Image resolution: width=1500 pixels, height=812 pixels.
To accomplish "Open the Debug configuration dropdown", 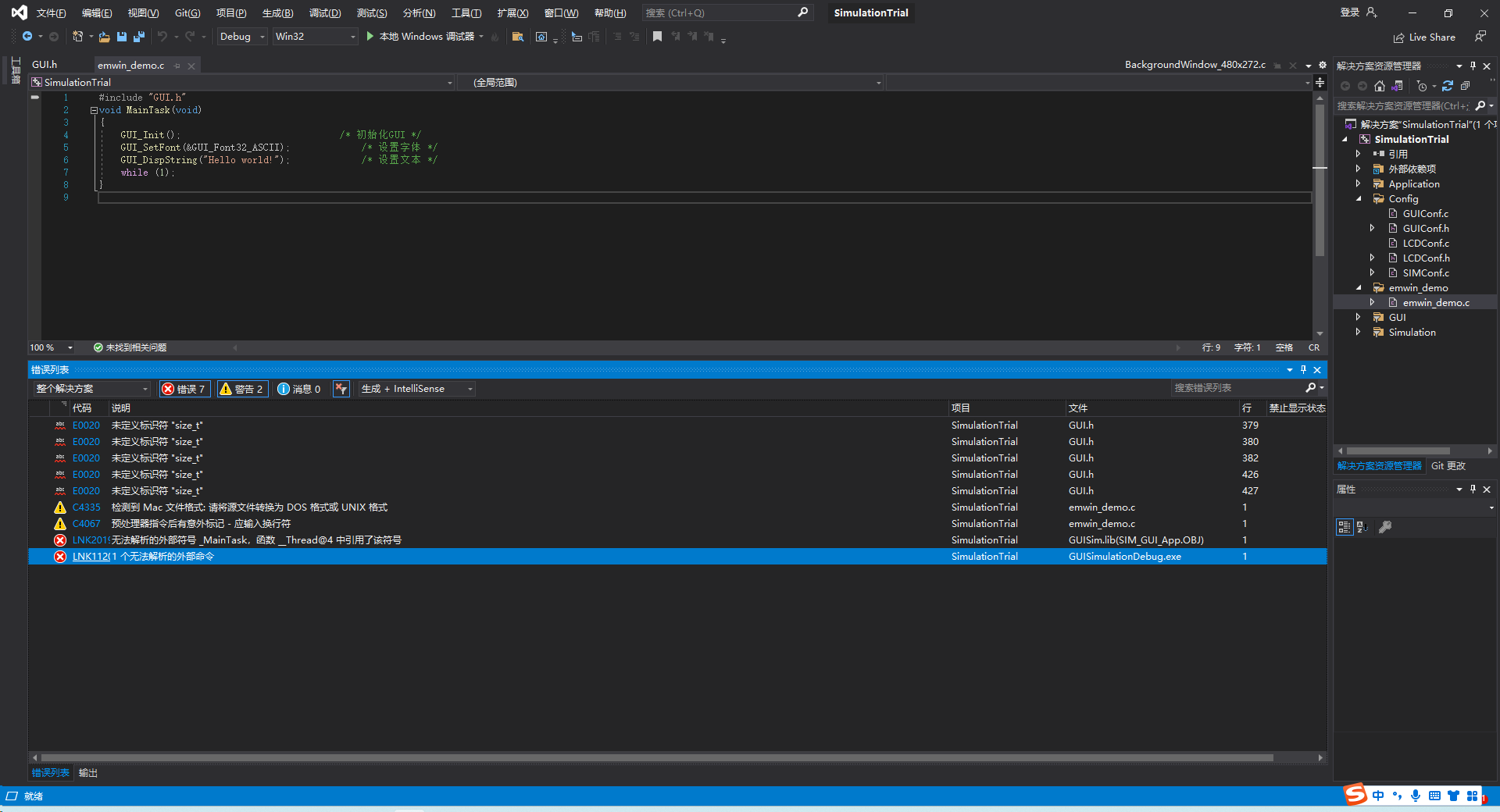I will click(242, 37).
